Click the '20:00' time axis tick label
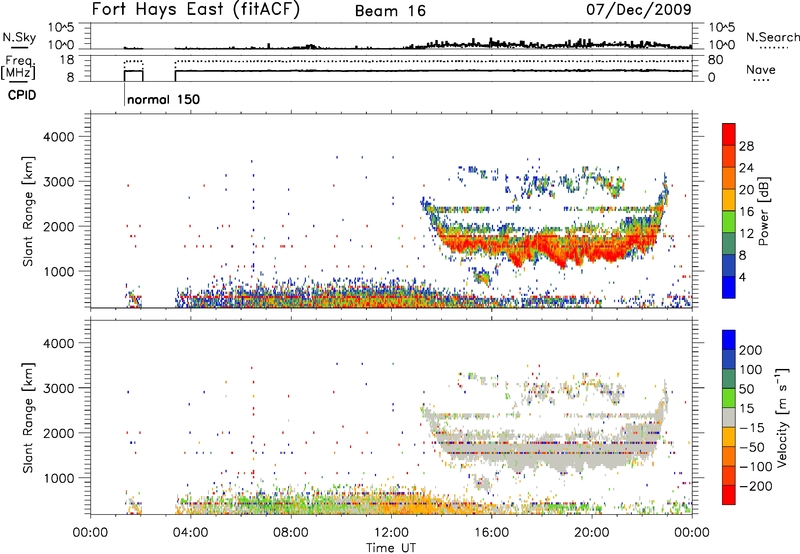The image size is (800, 554). (x=592, y=533)
